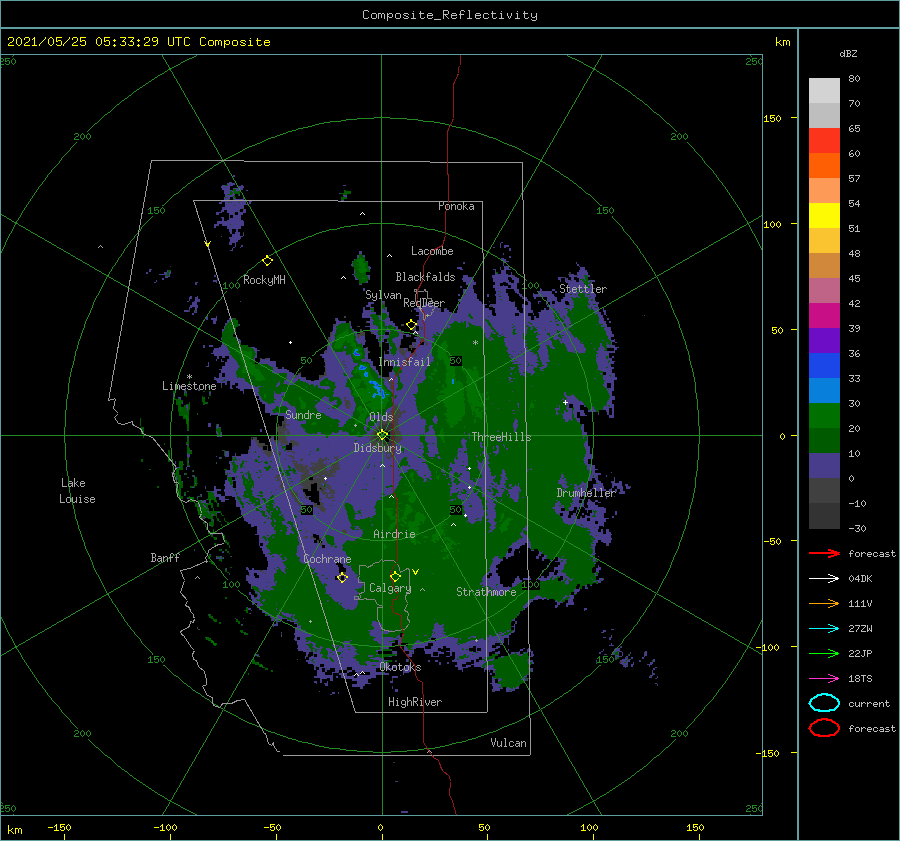Click the Cochrane town label
The width and height of the screenshot is (900, 841).
[327, 559]
